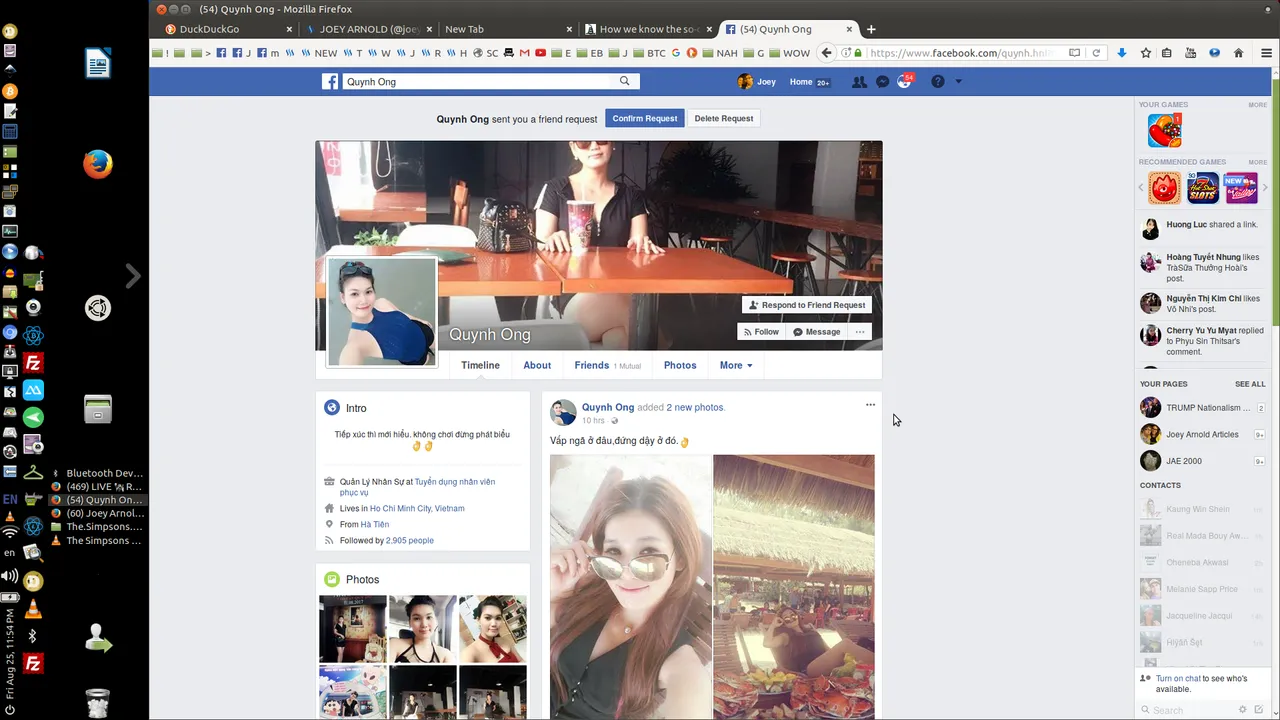The image size is (1280, 720).
Task: Click the Firefox reload page icon
Action: coord(1096,53)
